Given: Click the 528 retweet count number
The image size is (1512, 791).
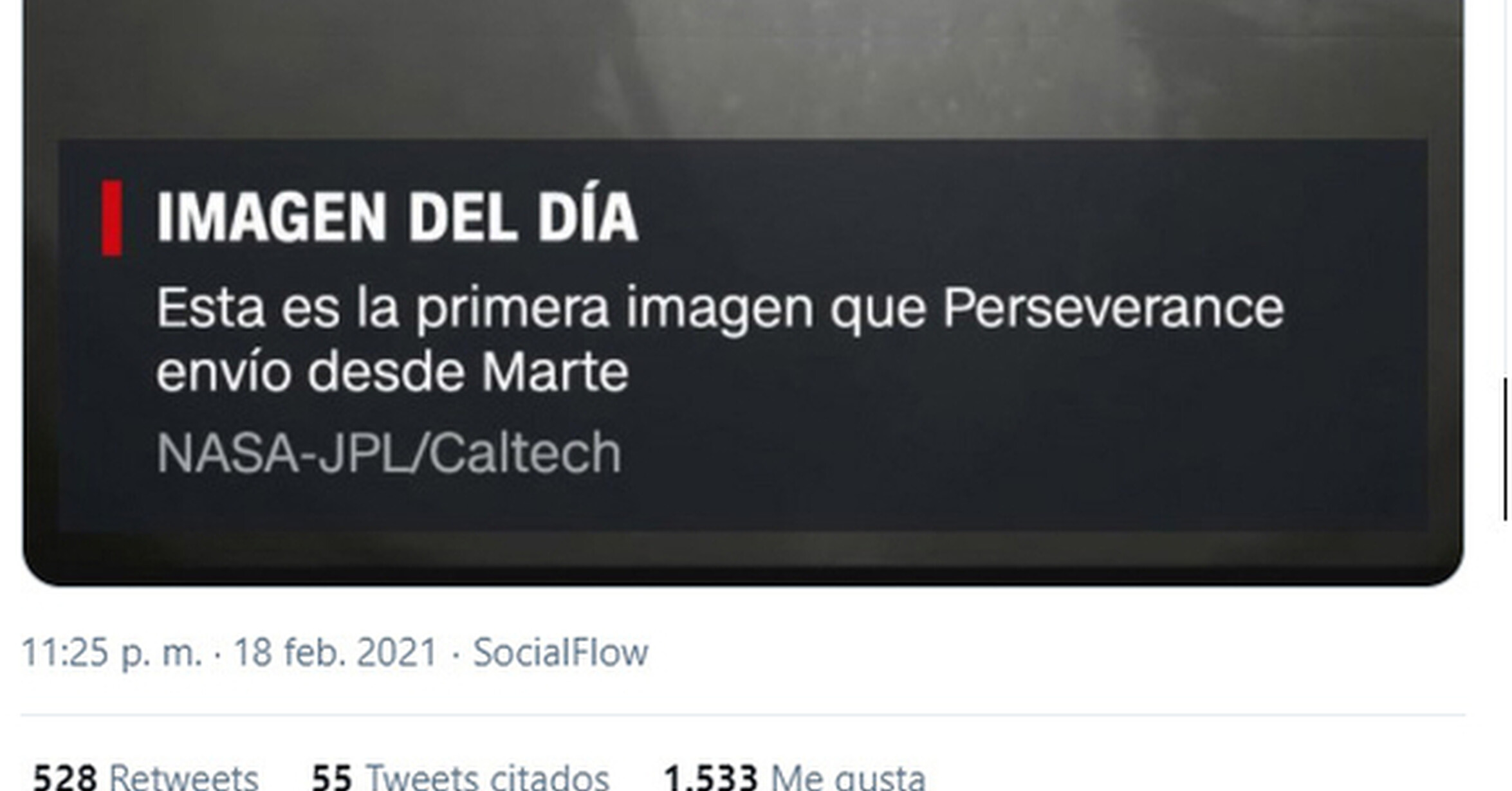Looking at the screenshot, I should (x=65, y=777).
